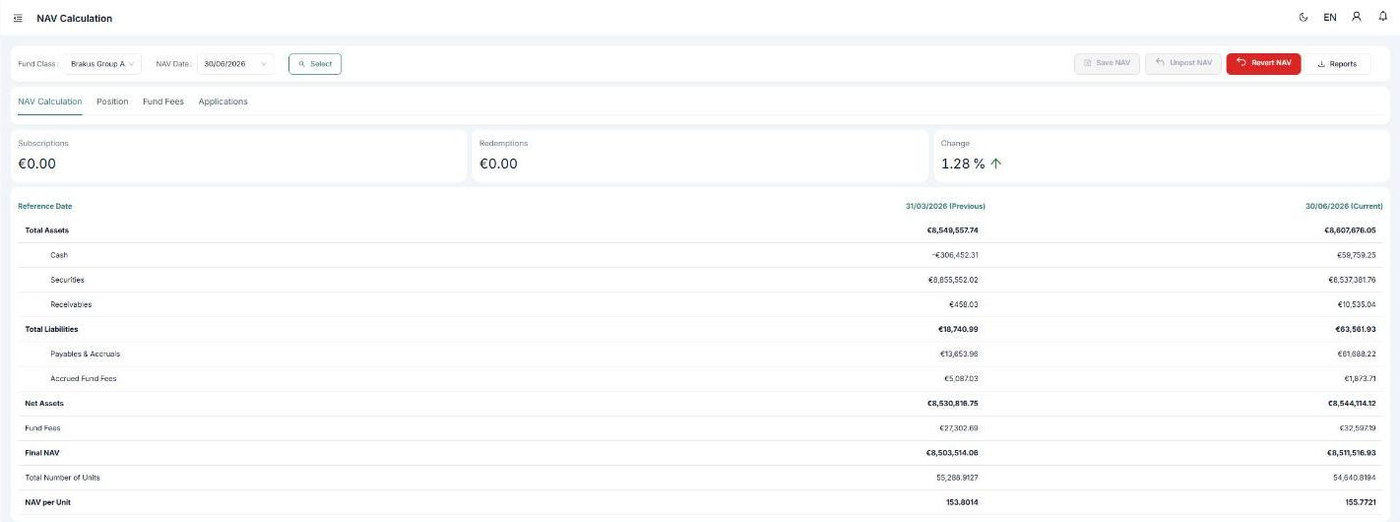This screenshot has width=1400, height=522.
Task: Select the Total Number of Units label
Action: [62, 478]
